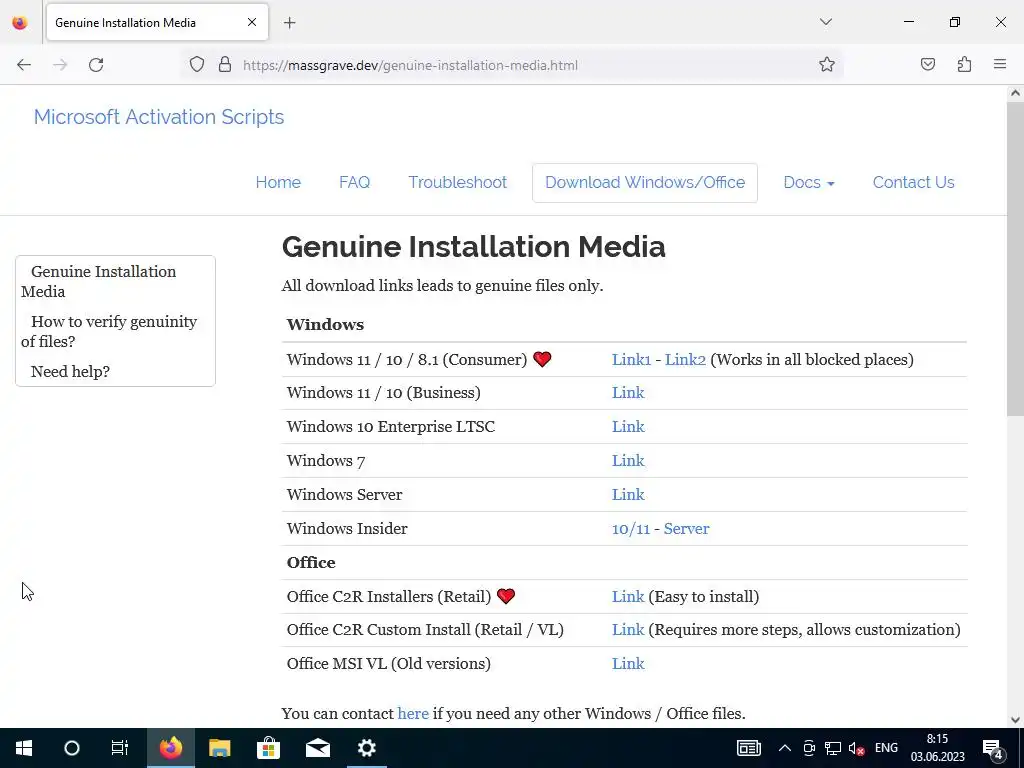This screenshot has height=768, width=1024.
Task: Close the Genuine Installation Media tab
Action: coord(252,22)
